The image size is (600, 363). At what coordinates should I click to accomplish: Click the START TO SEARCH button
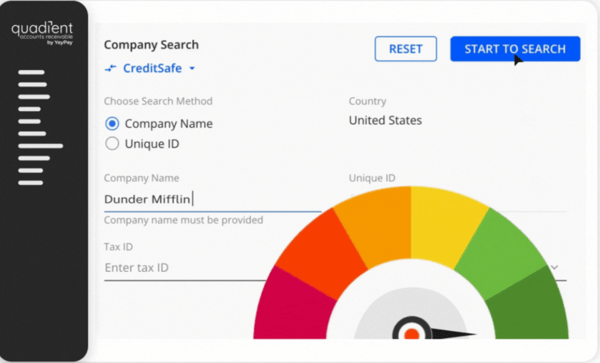pos(515,49)
